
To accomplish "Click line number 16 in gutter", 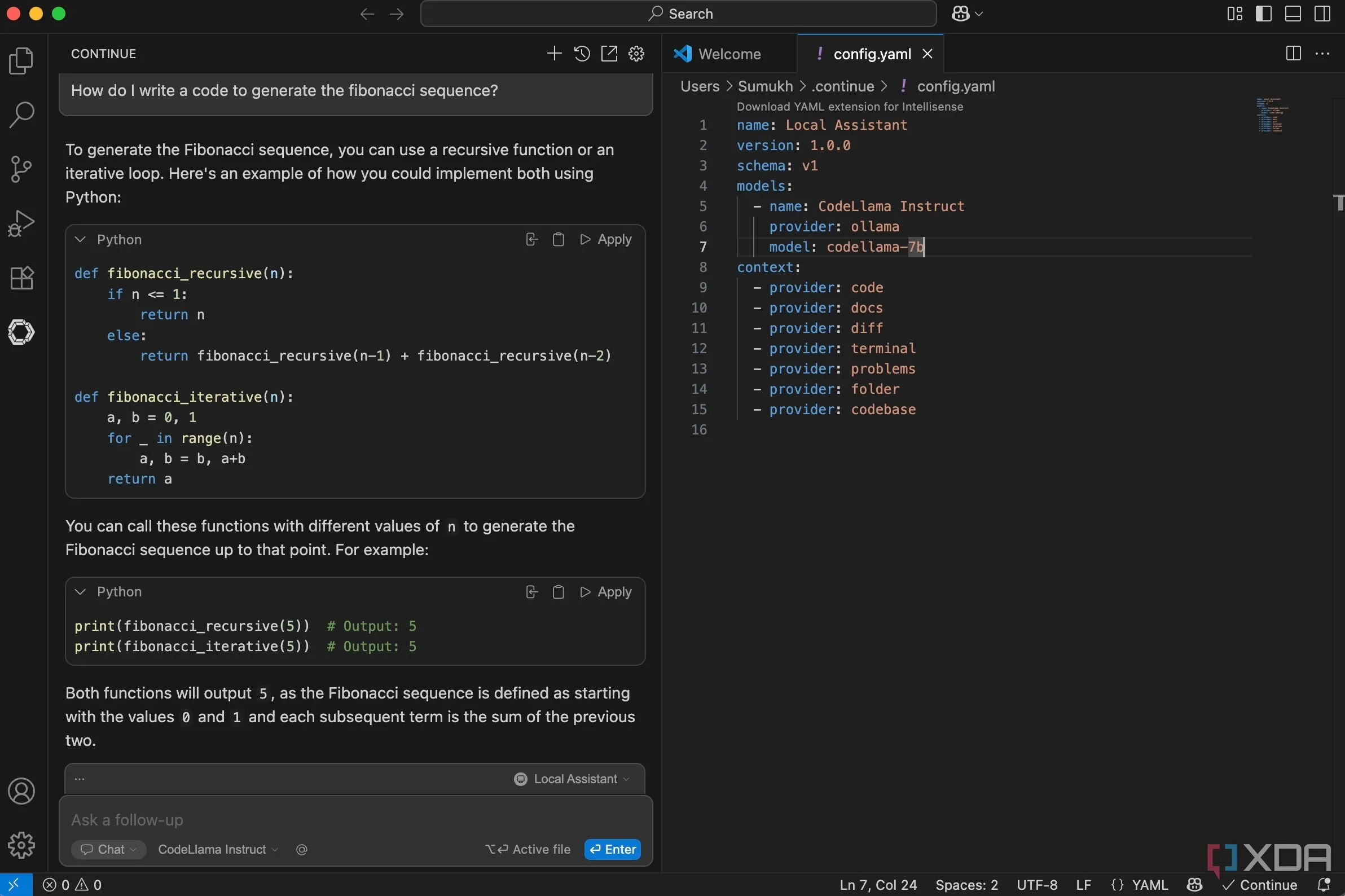I will tap(699, 430).
